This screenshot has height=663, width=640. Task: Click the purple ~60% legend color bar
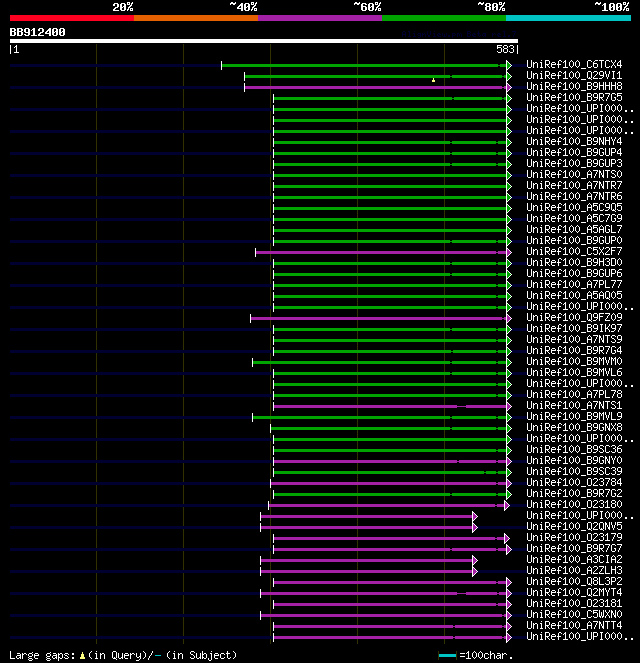[x=320, y=18]
